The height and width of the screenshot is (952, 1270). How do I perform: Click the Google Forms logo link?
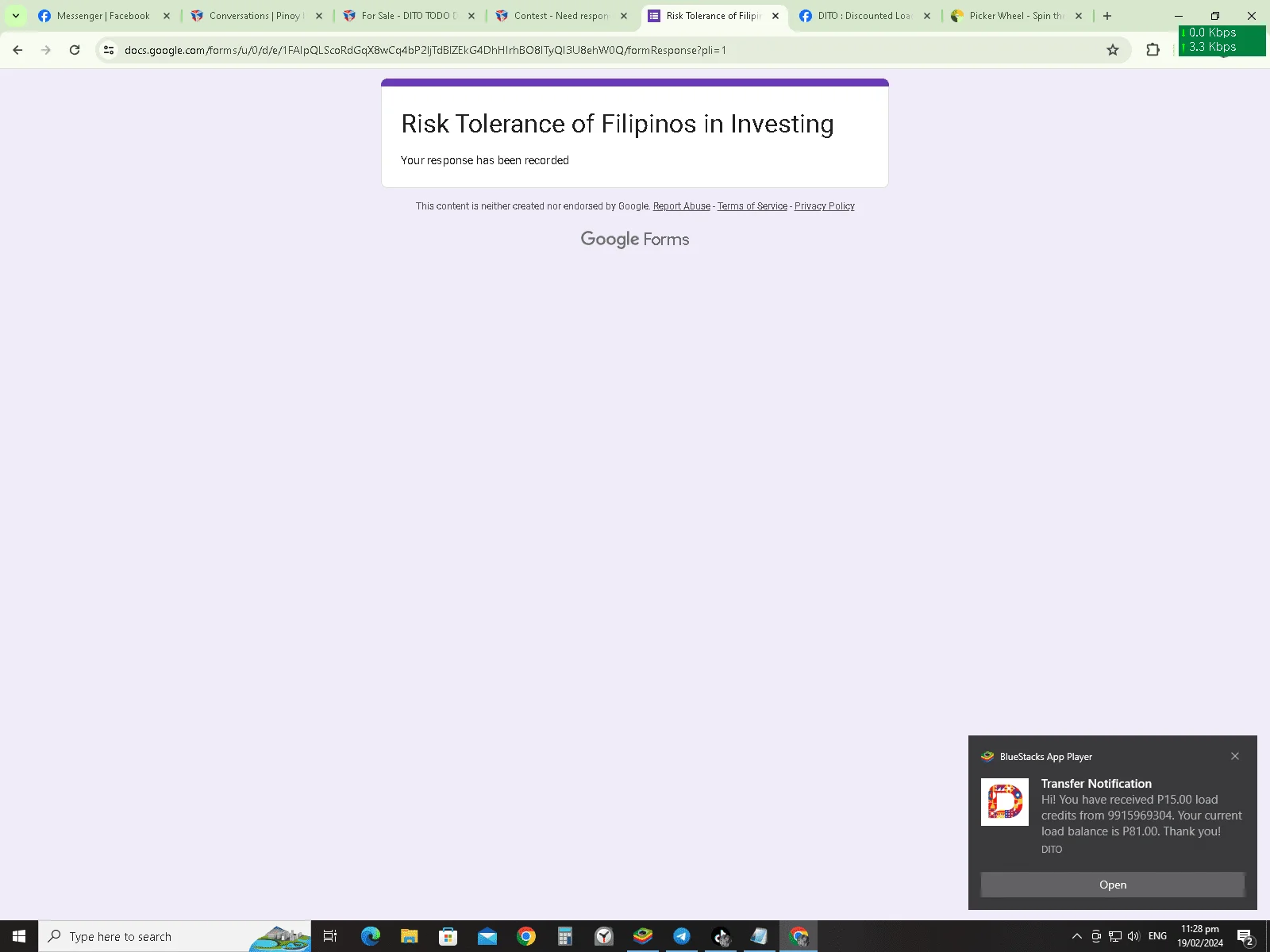click(x=635, y=240)
